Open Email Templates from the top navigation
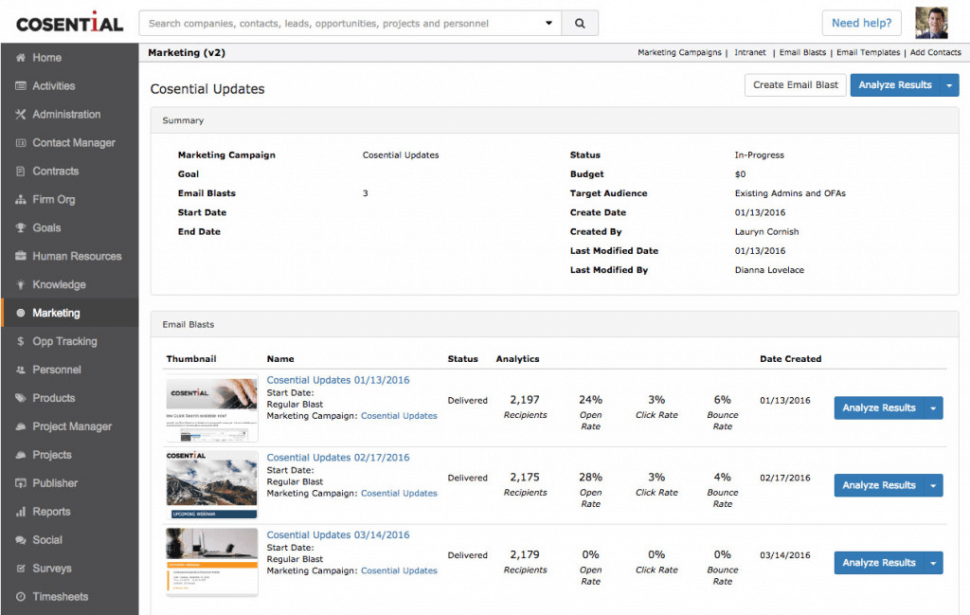The height and width of the screenshot is (615, 970). click(866, 52)
